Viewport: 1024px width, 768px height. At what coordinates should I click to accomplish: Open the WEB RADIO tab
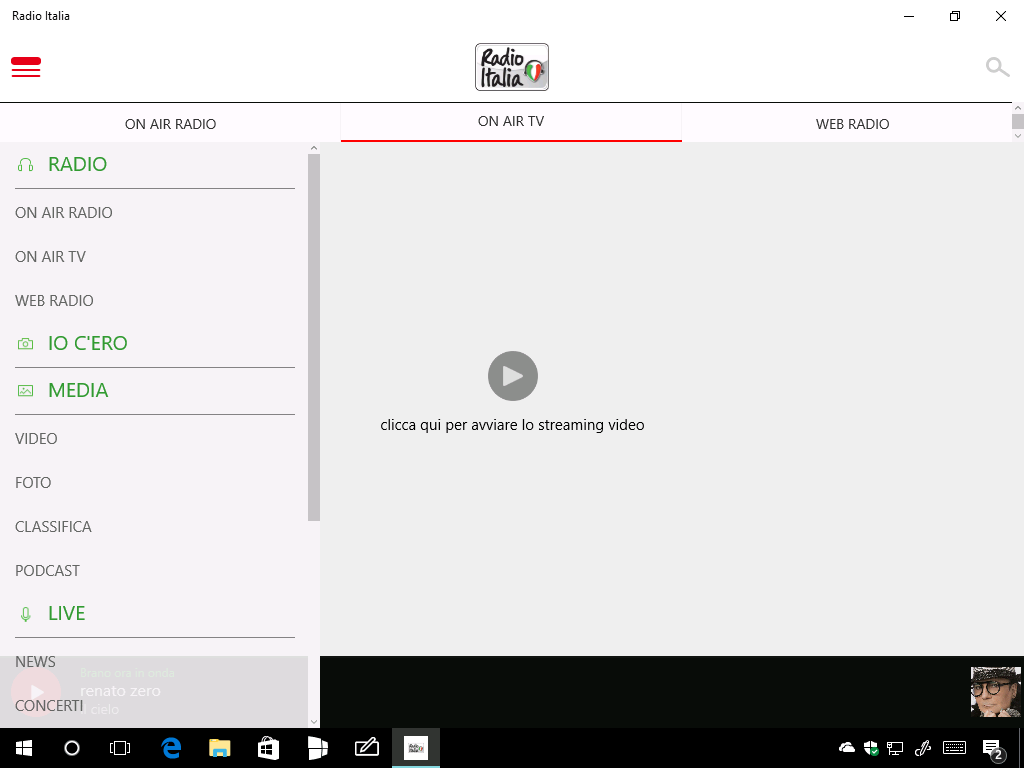pos(852,124)
